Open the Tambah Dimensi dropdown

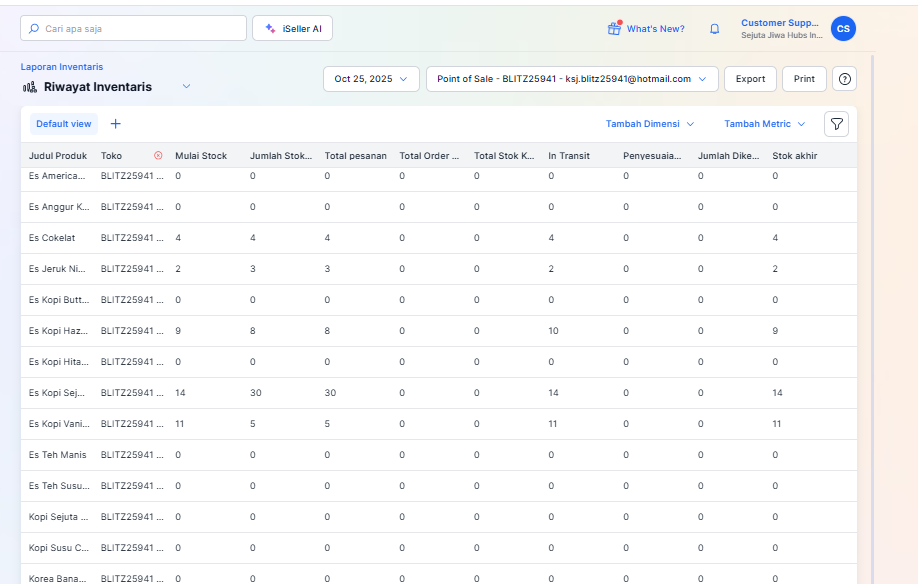[x=650, y=124]
